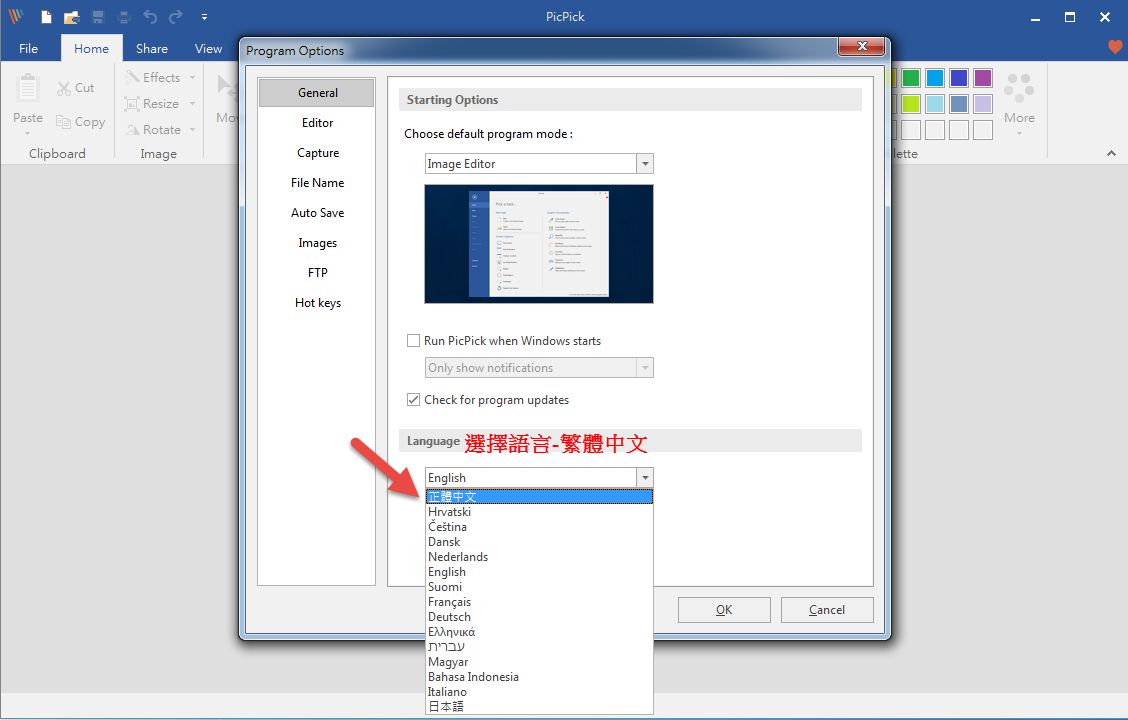Pick the green palette swatch
Screen dimensions: 1128x720
[911, 78]
